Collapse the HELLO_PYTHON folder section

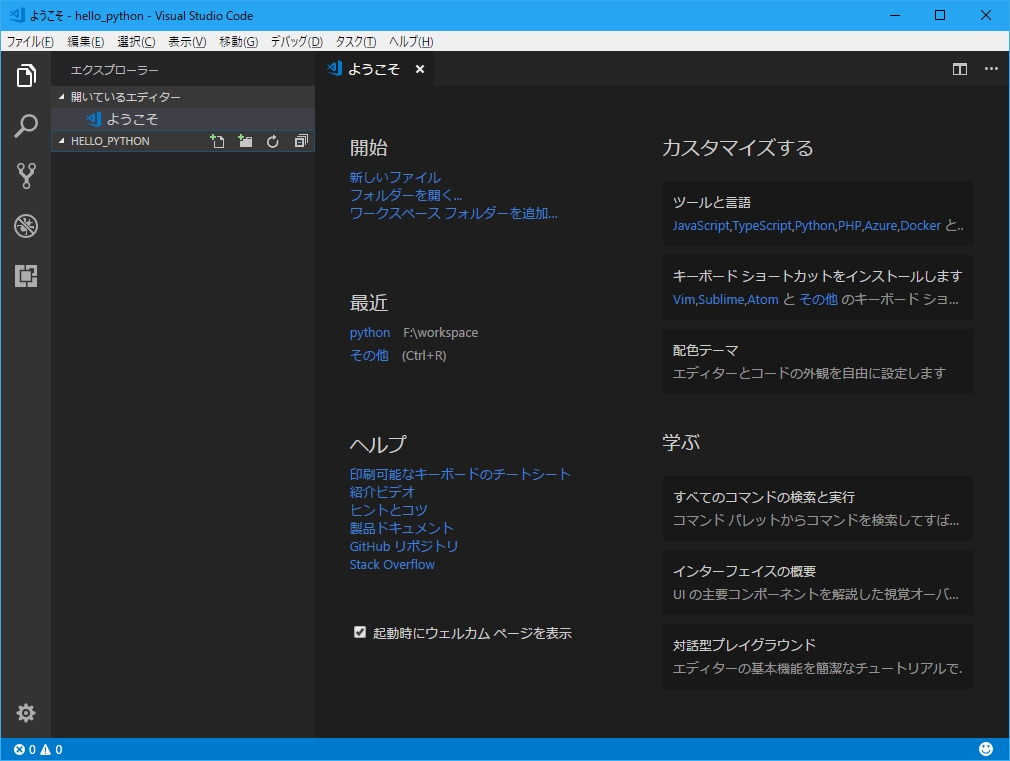point(62,140)
